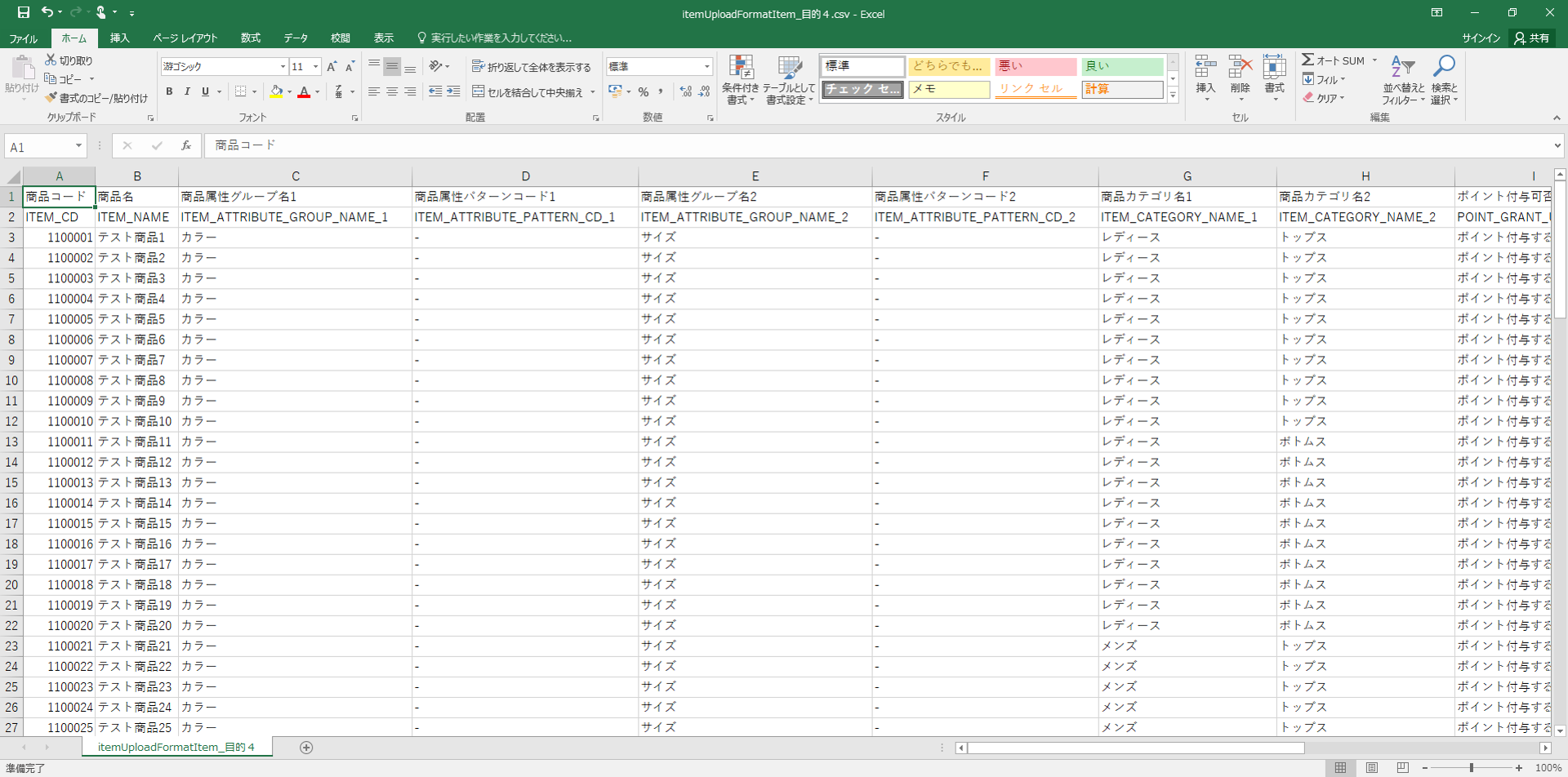
Task: Click the borders icon in font group
Action: click(x=240, y=91)
